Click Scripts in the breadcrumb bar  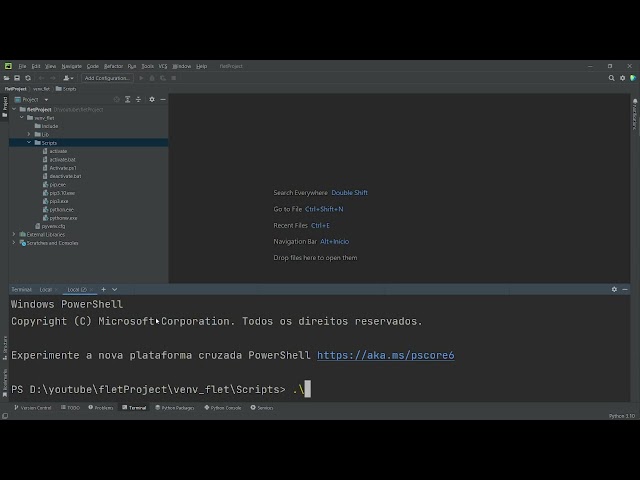coord(66,89)
